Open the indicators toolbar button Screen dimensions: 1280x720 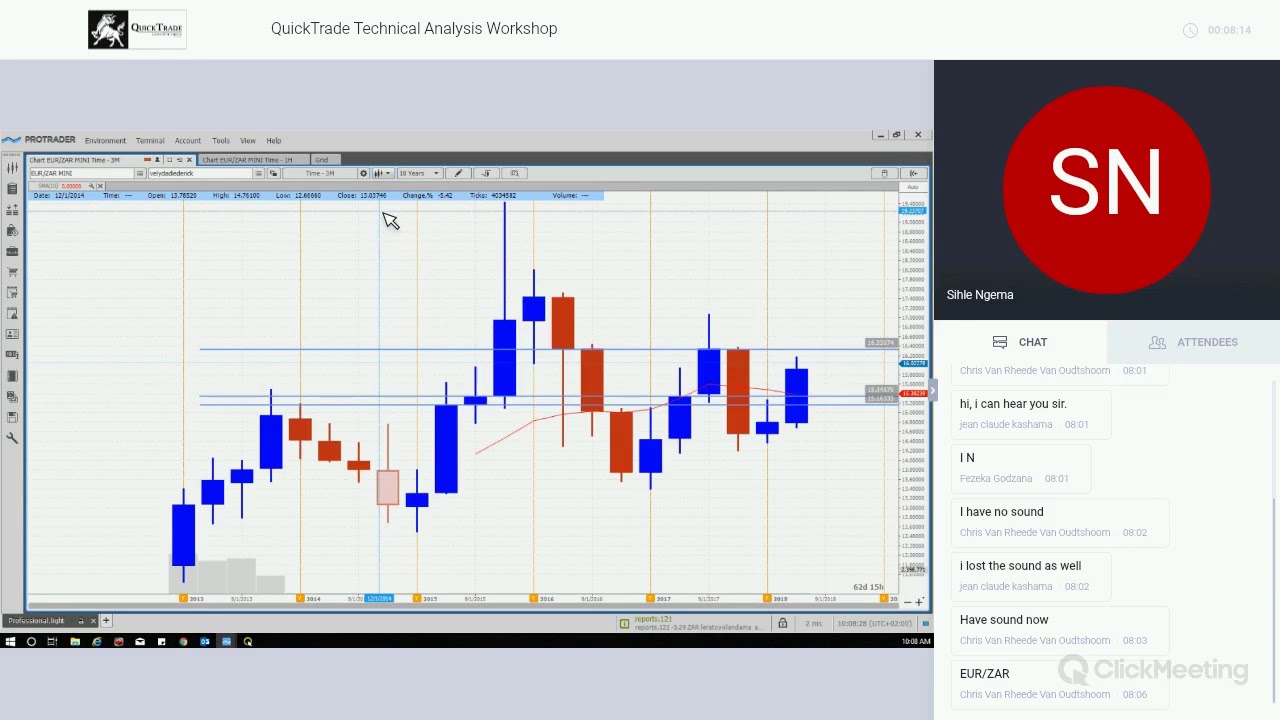486,173
